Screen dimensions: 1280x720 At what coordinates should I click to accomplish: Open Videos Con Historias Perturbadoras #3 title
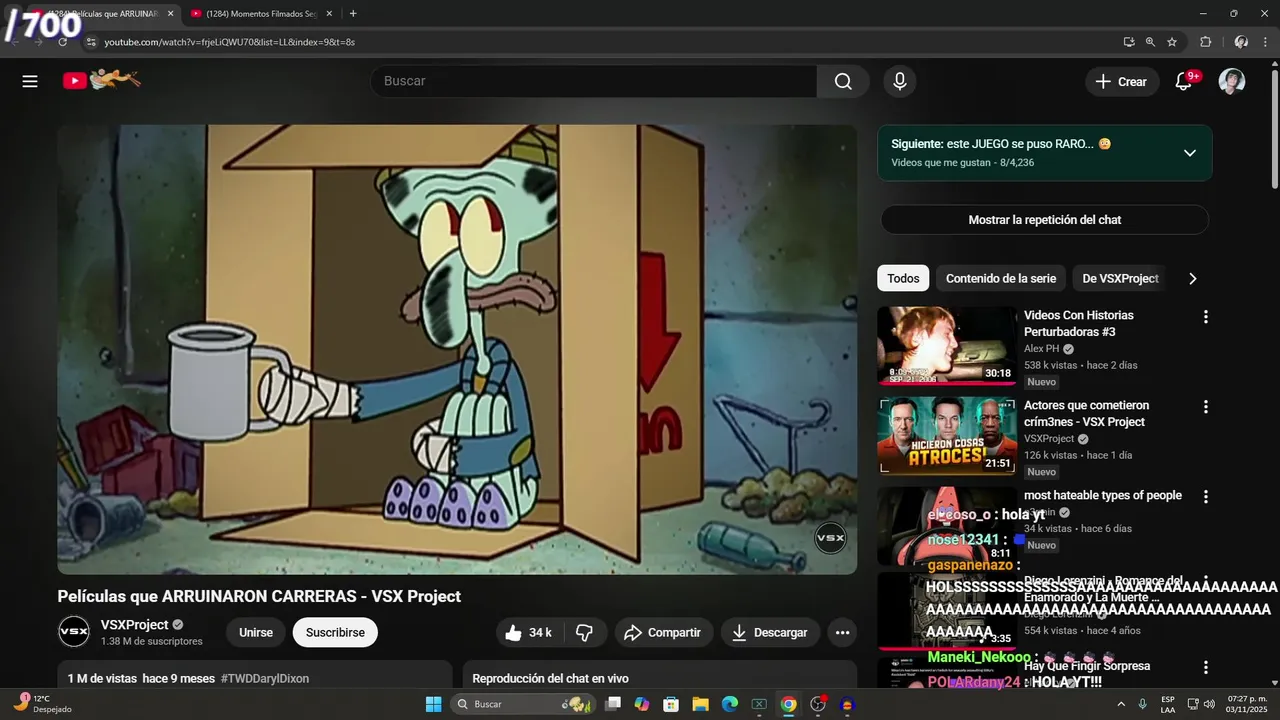1079,323
